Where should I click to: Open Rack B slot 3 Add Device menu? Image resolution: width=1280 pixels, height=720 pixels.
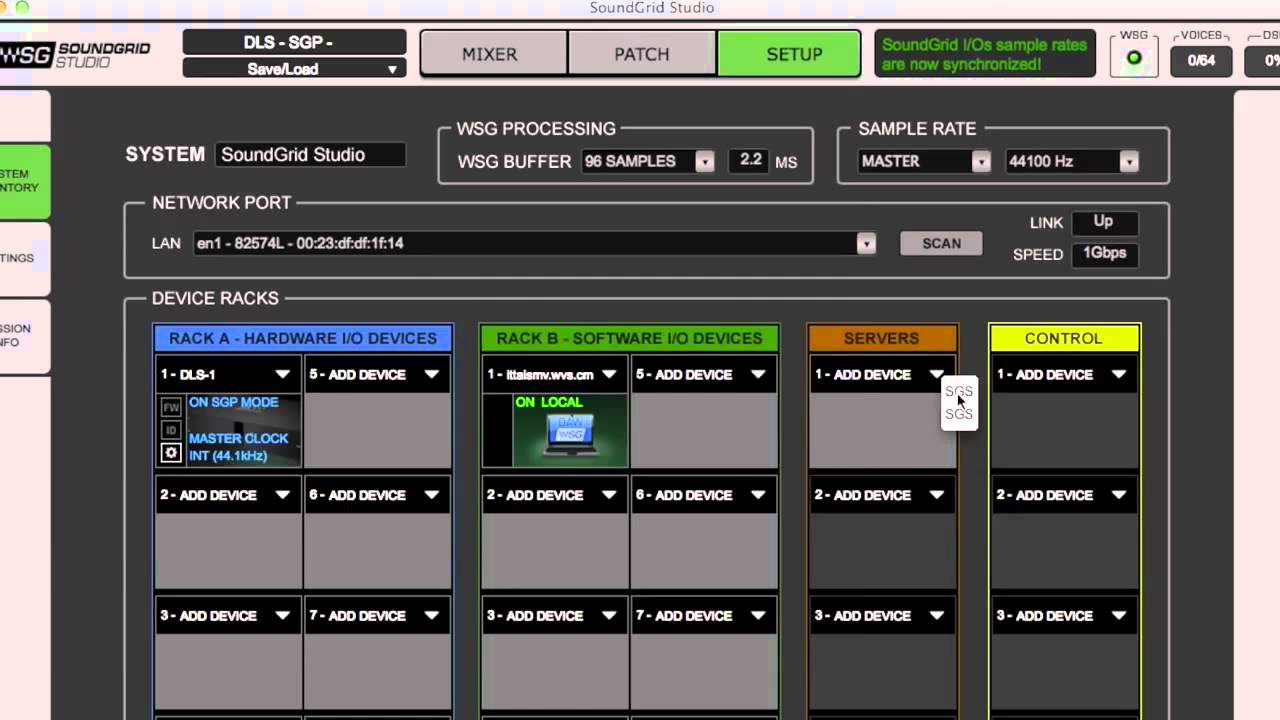pyautogui.click(x=555, y=616)
